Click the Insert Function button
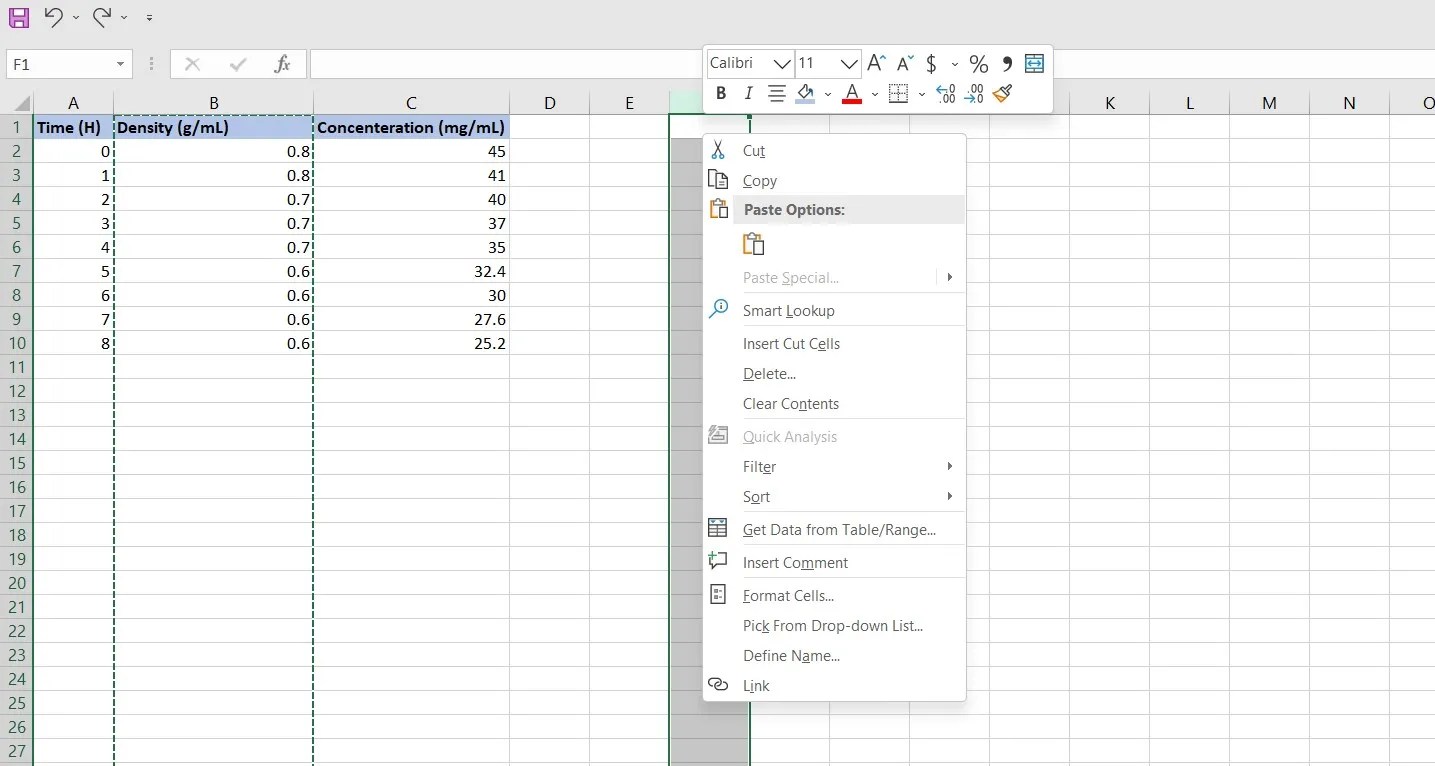Image resolution: width=1435 pixels, height=766 pixels. tap(283, 64)
